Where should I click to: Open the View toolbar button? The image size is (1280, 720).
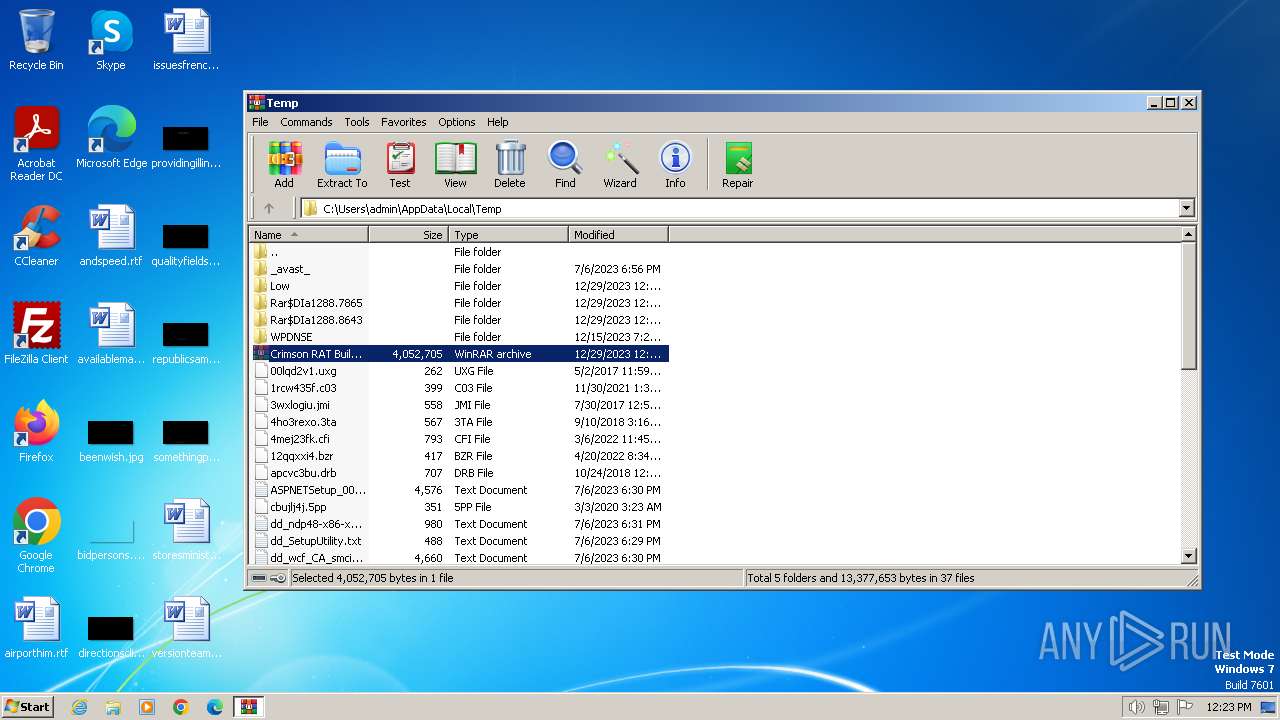(455, 164)
